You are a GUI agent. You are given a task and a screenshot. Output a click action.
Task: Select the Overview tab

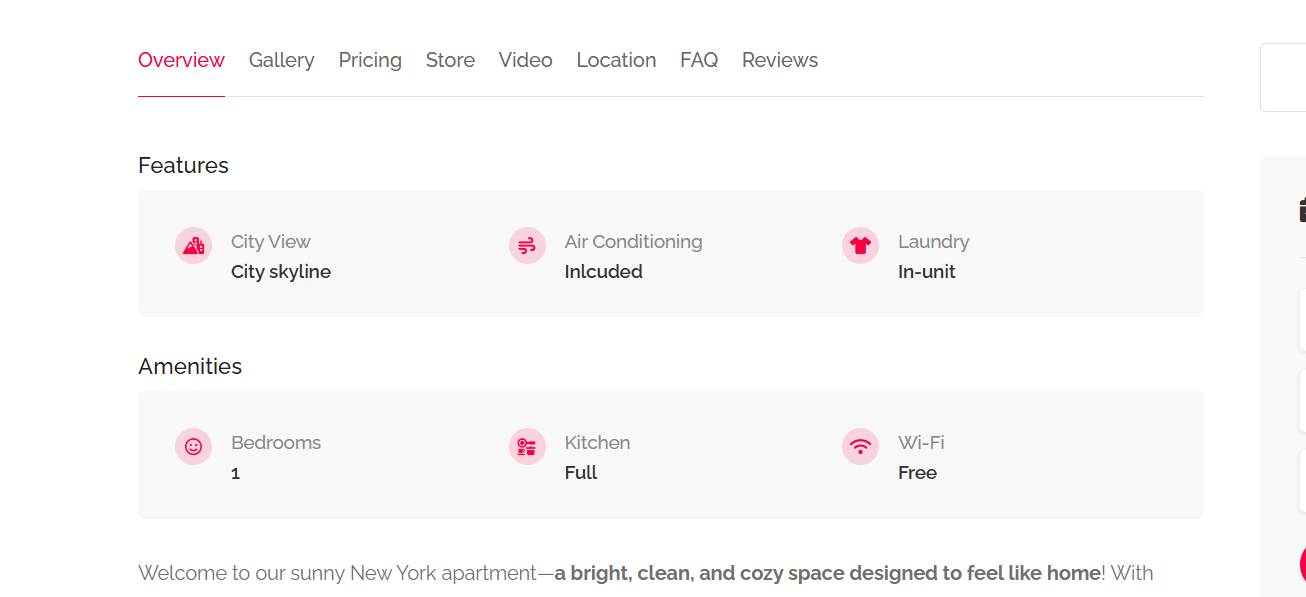[x=181, y=60]
